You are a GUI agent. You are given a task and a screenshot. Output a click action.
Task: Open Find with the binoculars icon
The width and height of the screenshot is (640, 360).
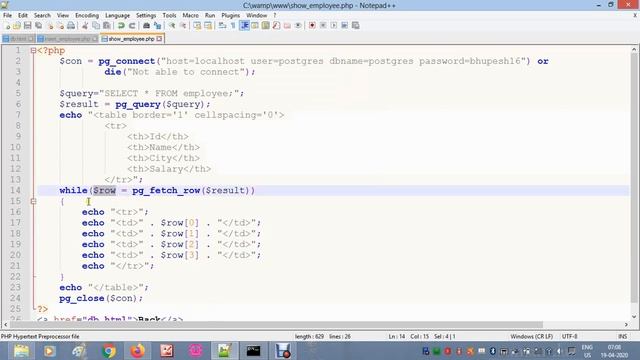click(146, 26)
